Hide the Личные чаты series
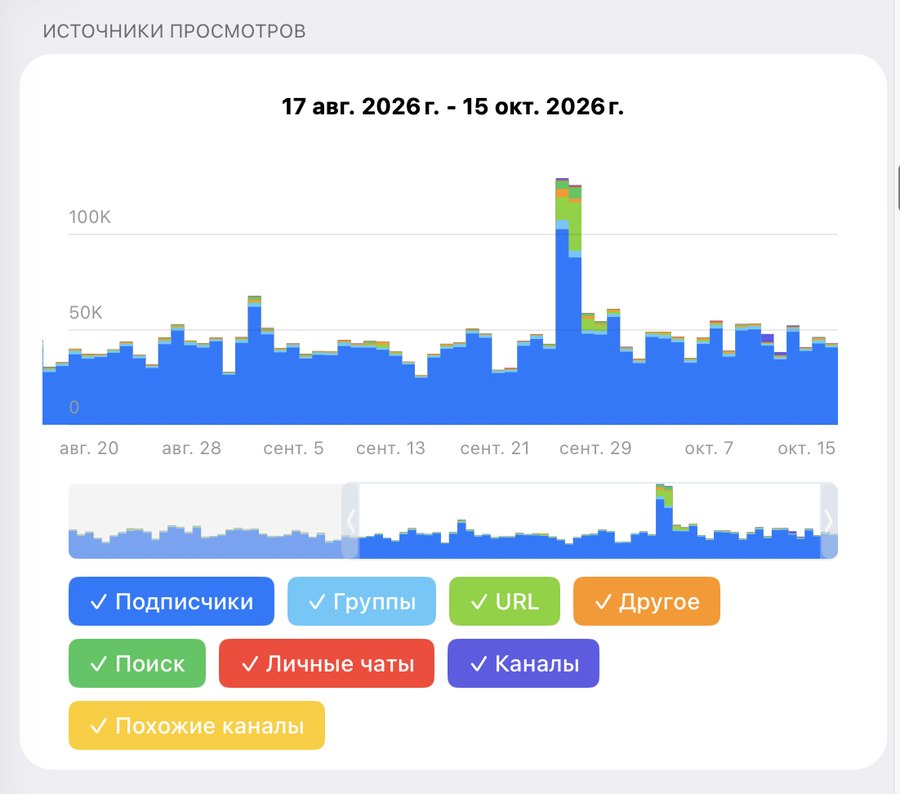Image resolution: width=900 pixels, height=794 pixels. (327, 663)
